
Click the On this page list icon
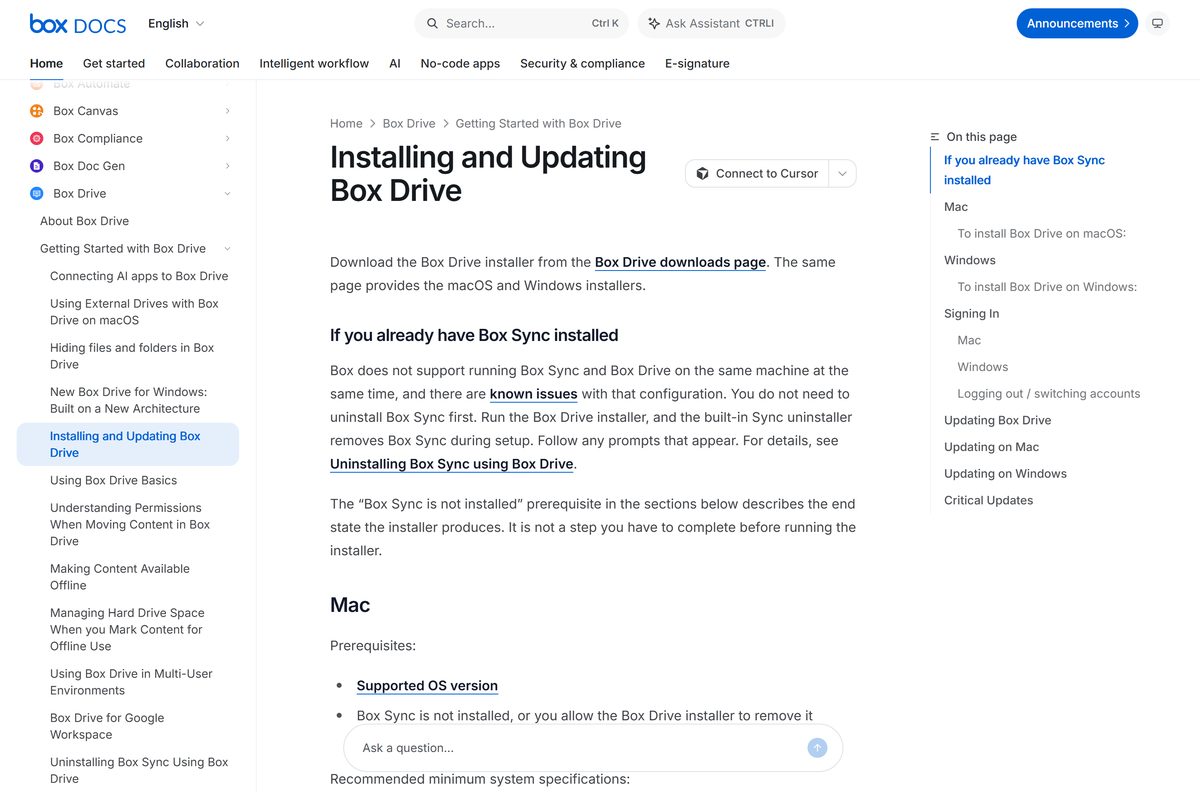pos(935,137)
